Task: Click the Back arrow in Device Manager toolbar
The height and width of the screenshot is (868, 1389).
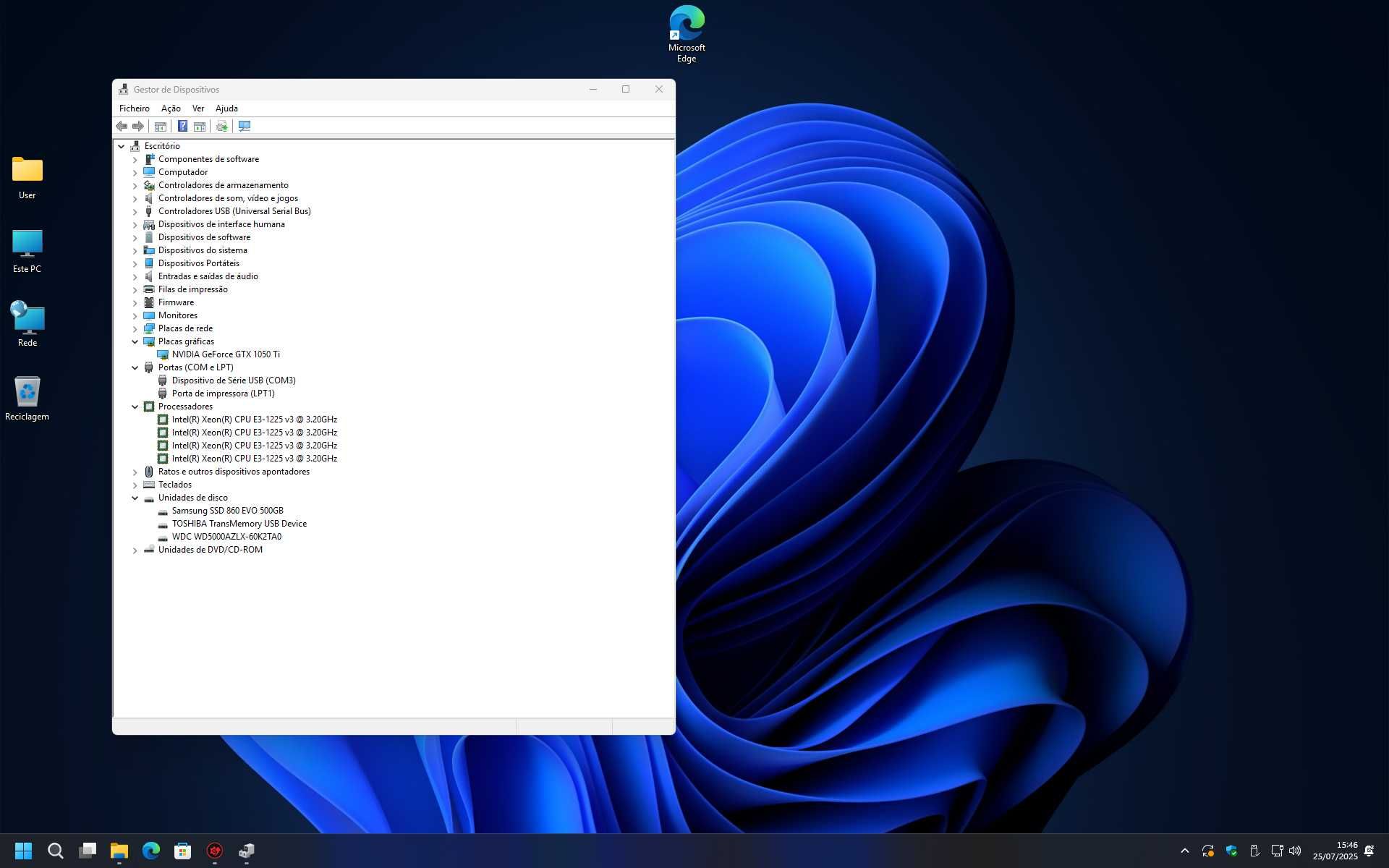Action: click(122, 126)
